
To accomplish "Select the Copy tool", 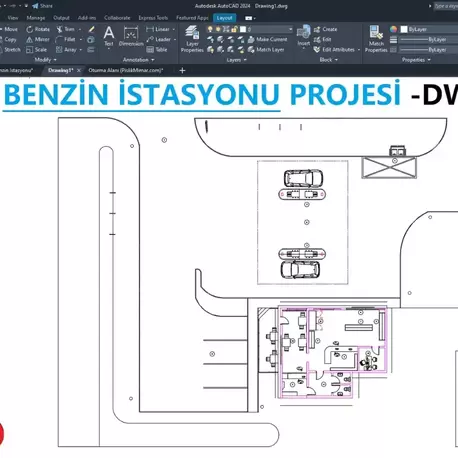I will tap(8, 39).
